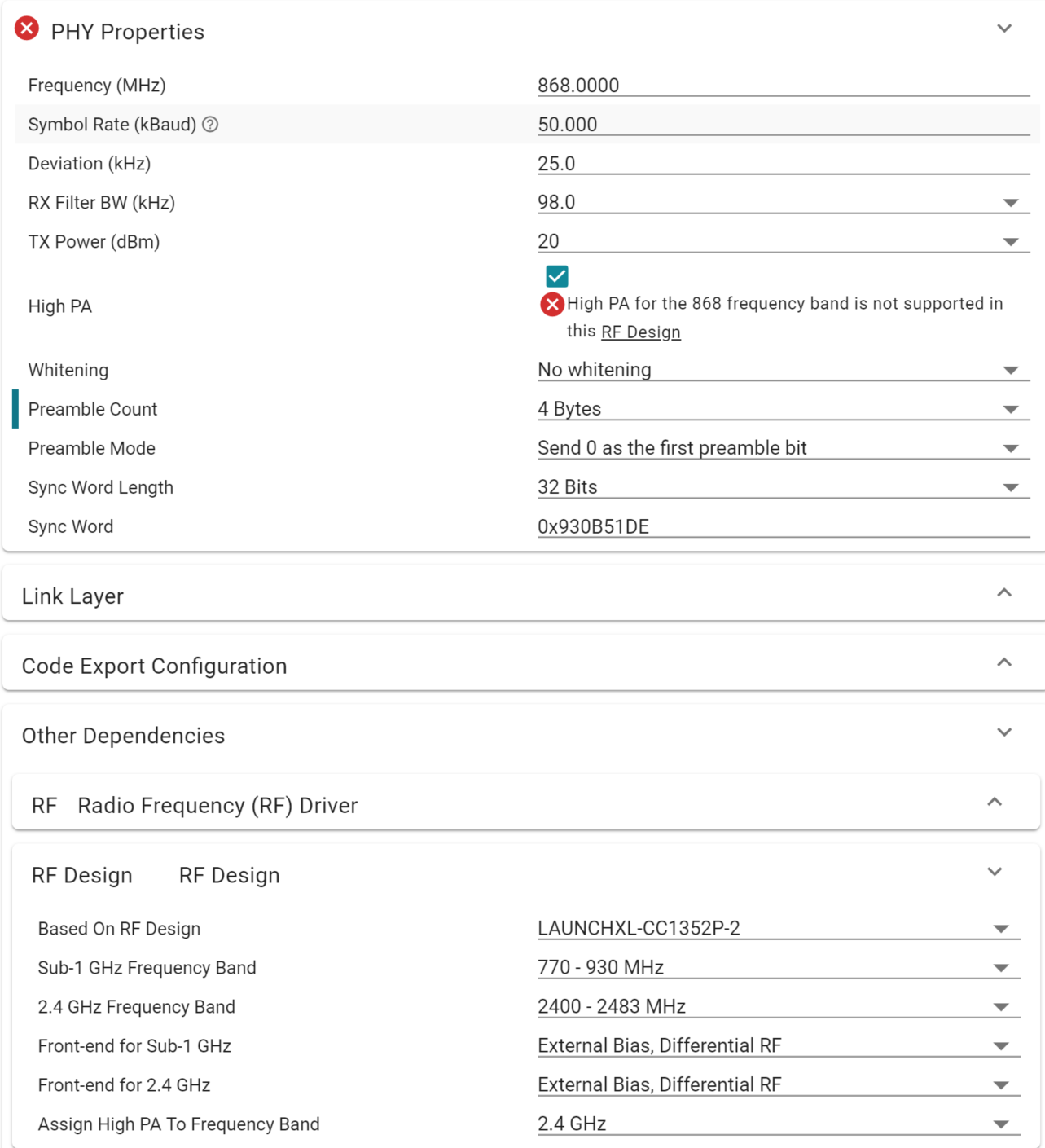The width and height of the screenshot is (1045, 1148).
Task: Collapse the RF Design panel
Action: pos(995,873)
